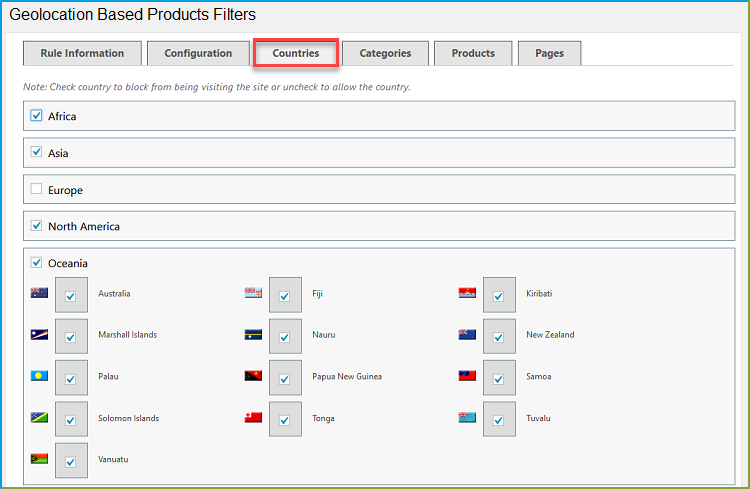The image size is (750, 489).
Task: Click the 'Vanuatu' country name
Action: click(113, 459)
